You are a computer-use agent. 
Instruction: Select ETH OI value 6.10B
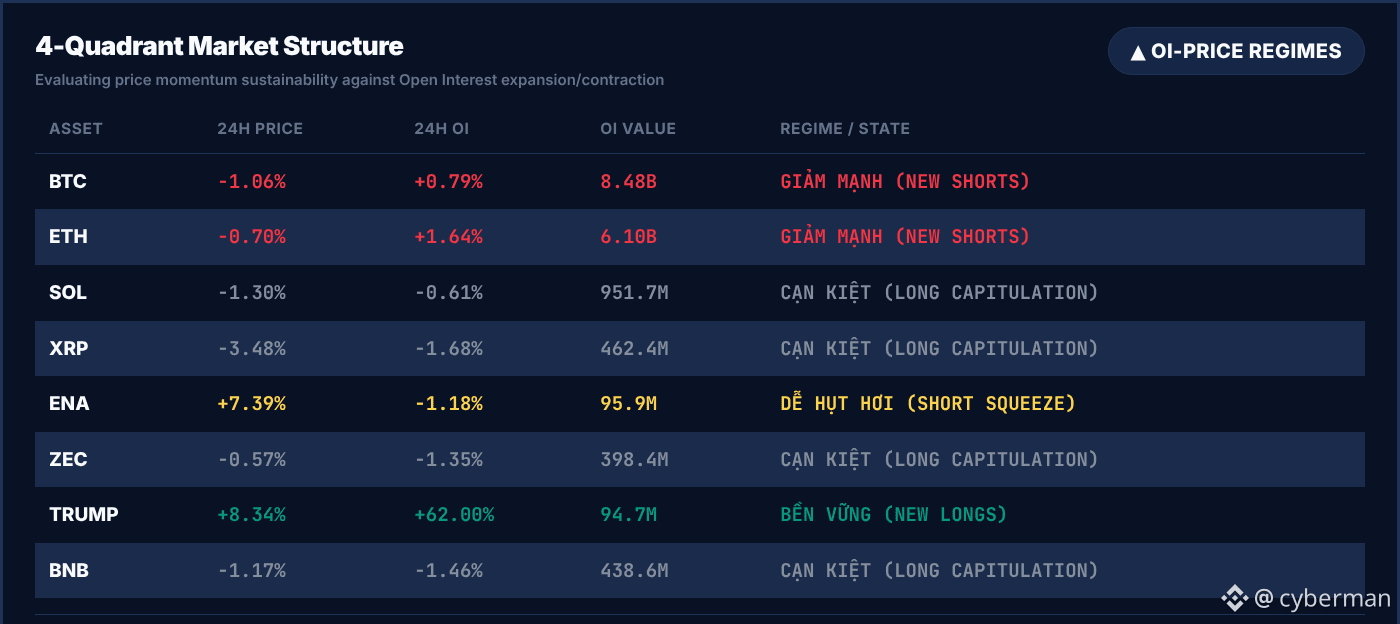(x=628, y=237)
